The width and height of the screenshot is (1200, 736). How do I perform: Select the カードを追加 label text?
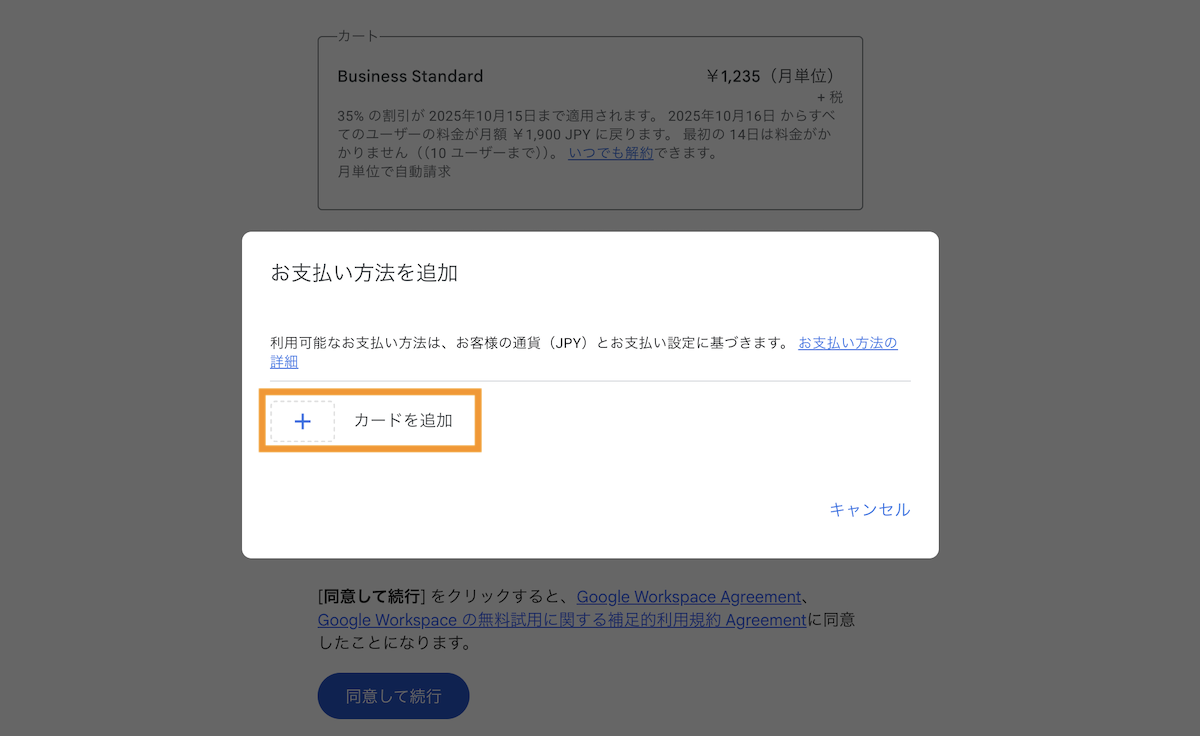[403, 420]
